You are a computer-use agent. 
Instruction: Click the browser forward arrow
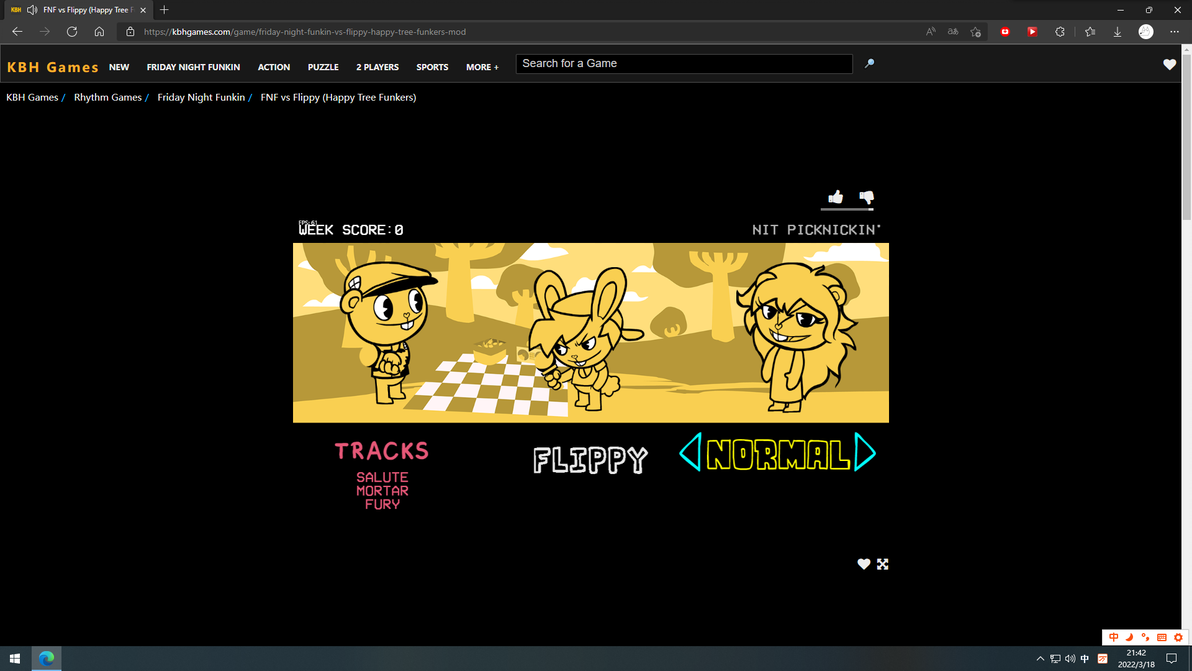click(45, 32)
